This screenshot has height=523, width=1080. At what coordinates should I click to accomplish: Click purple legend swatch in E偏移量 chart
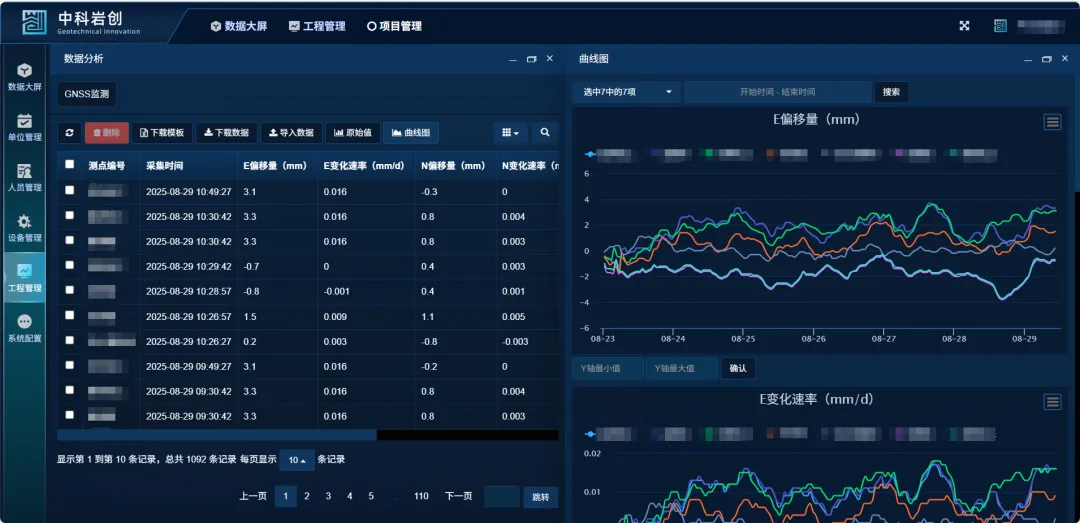click(x=899, y=154)
